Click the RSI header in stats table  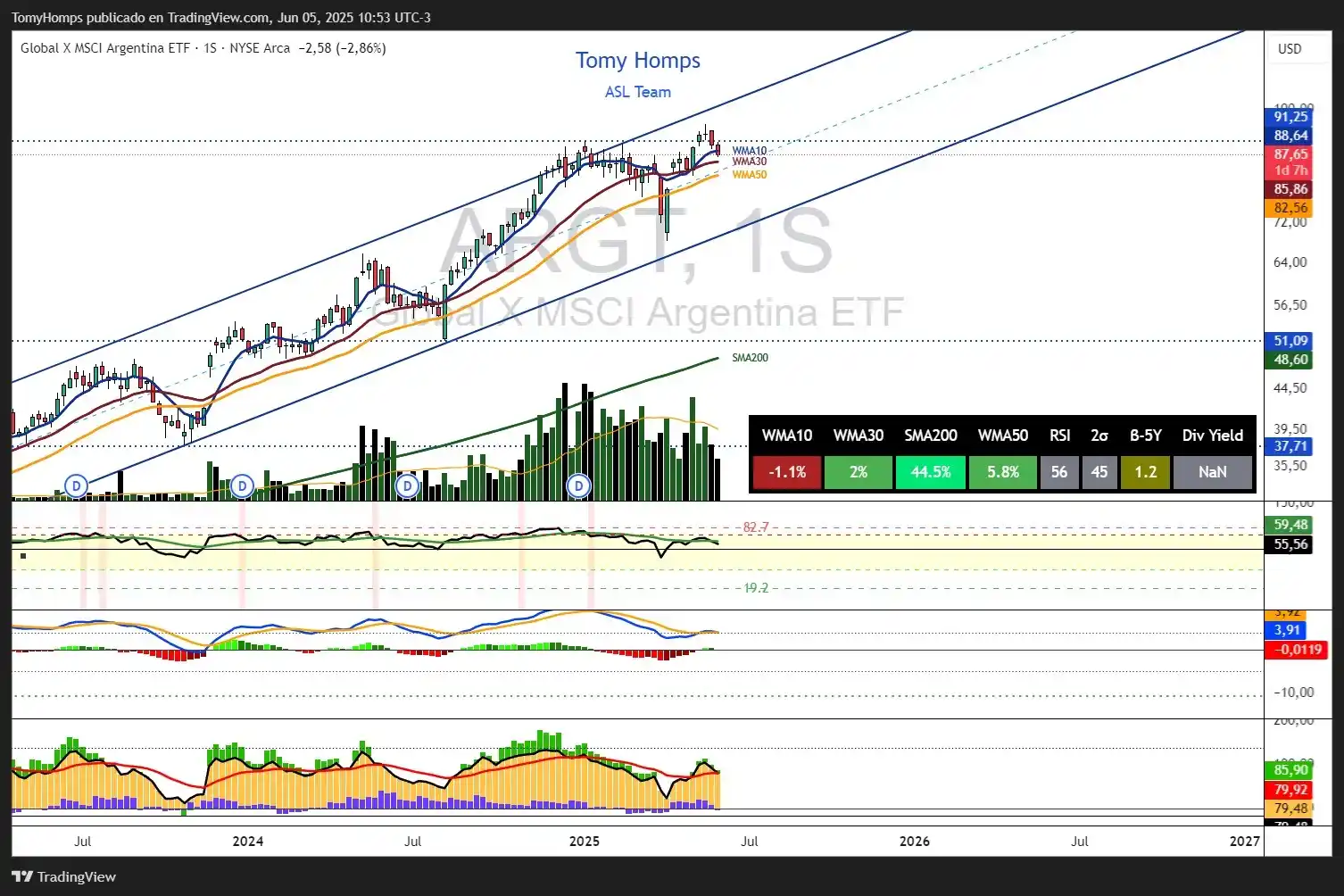click(1059, 436)
